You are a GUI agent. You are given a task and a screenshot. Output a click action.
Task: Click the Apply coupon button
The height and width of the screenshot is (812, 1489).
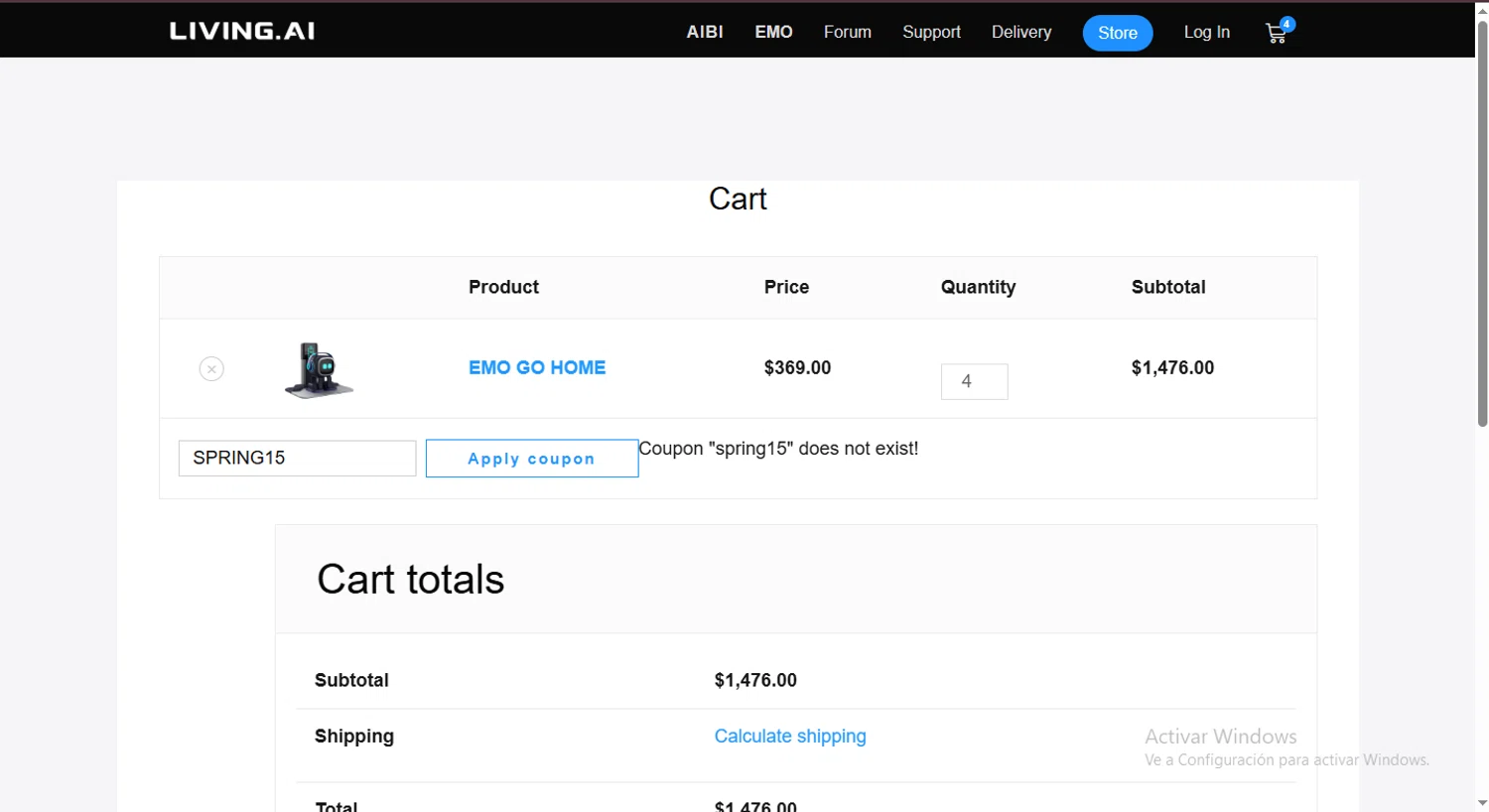532,459
